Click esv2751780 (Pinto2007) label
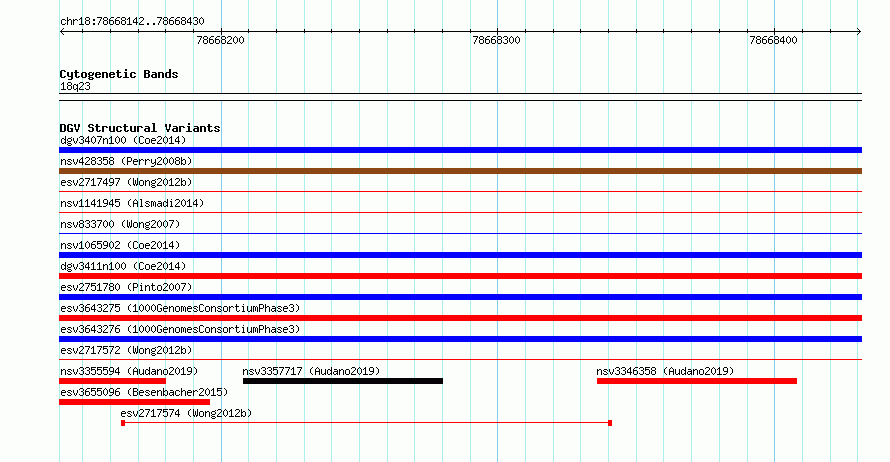The width and height of the screenshot is (890, 462). coord(126,287)
